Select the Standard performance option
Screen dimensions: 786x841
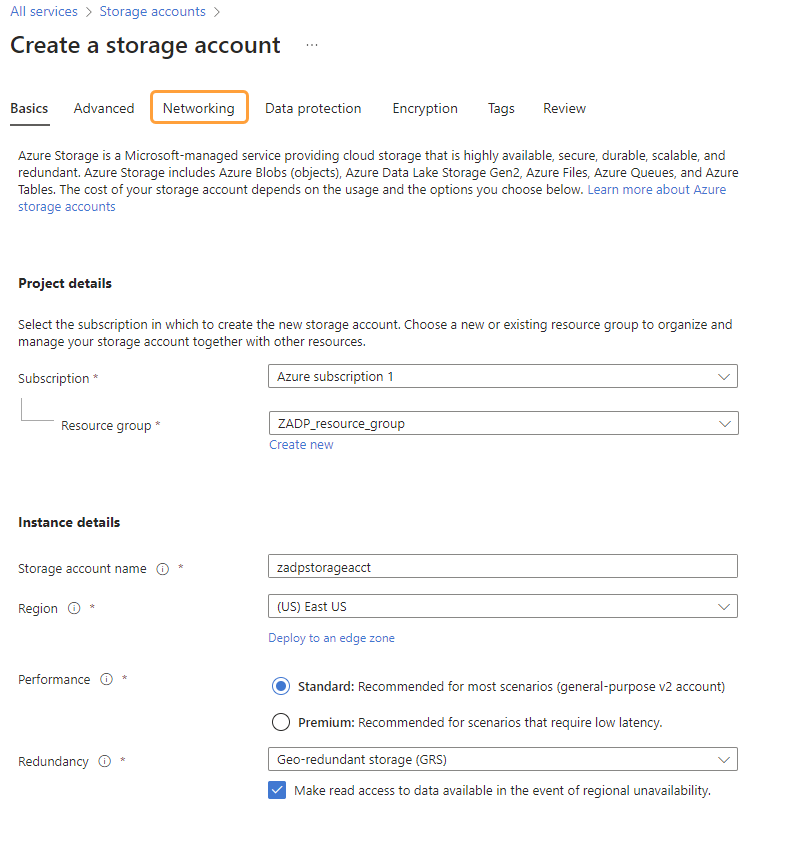281,686
